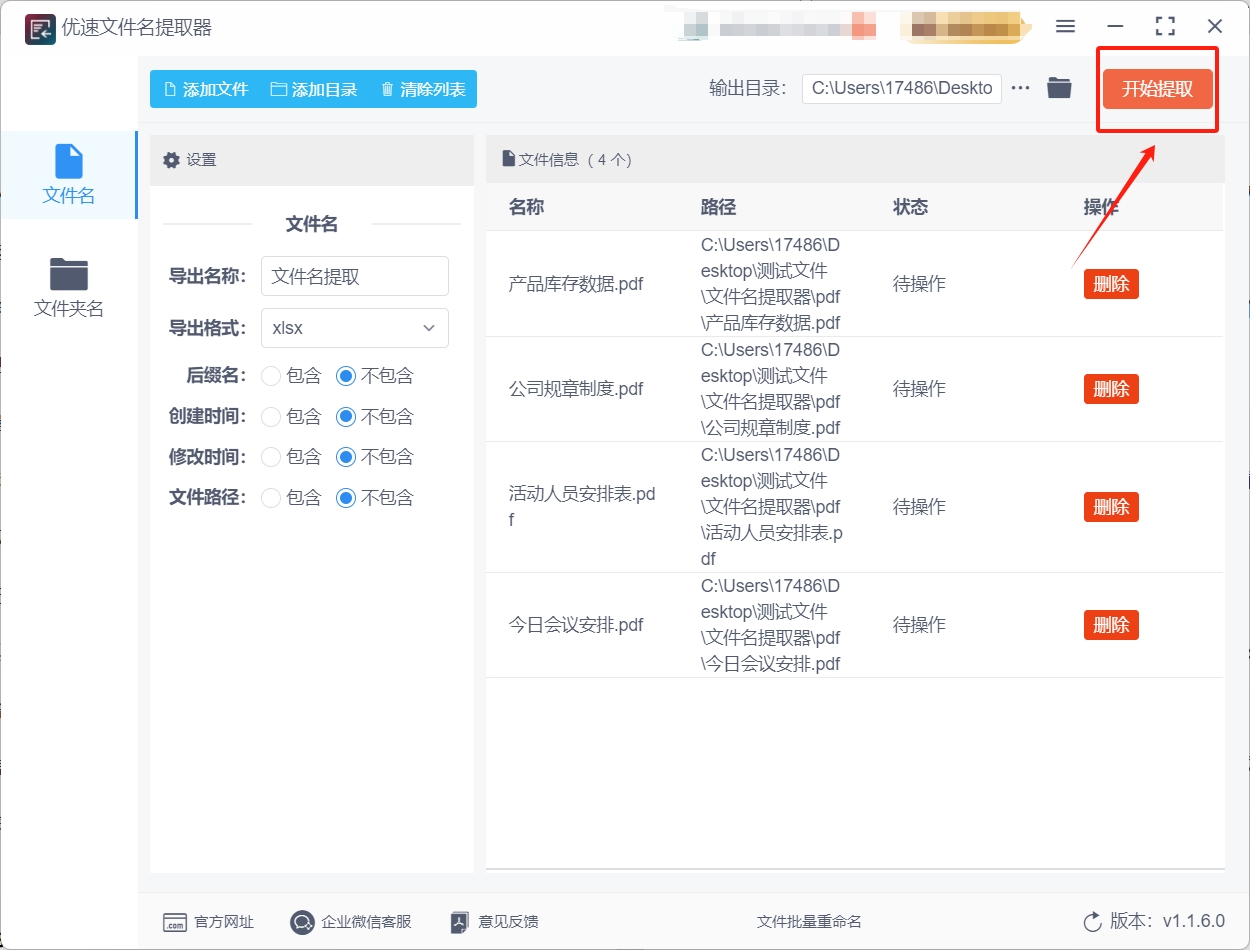The width and height of the screenshot is (1250, 950).
Task: Click 待操作 status of 今日会议安排.pdf
Action: coord(919,625)
